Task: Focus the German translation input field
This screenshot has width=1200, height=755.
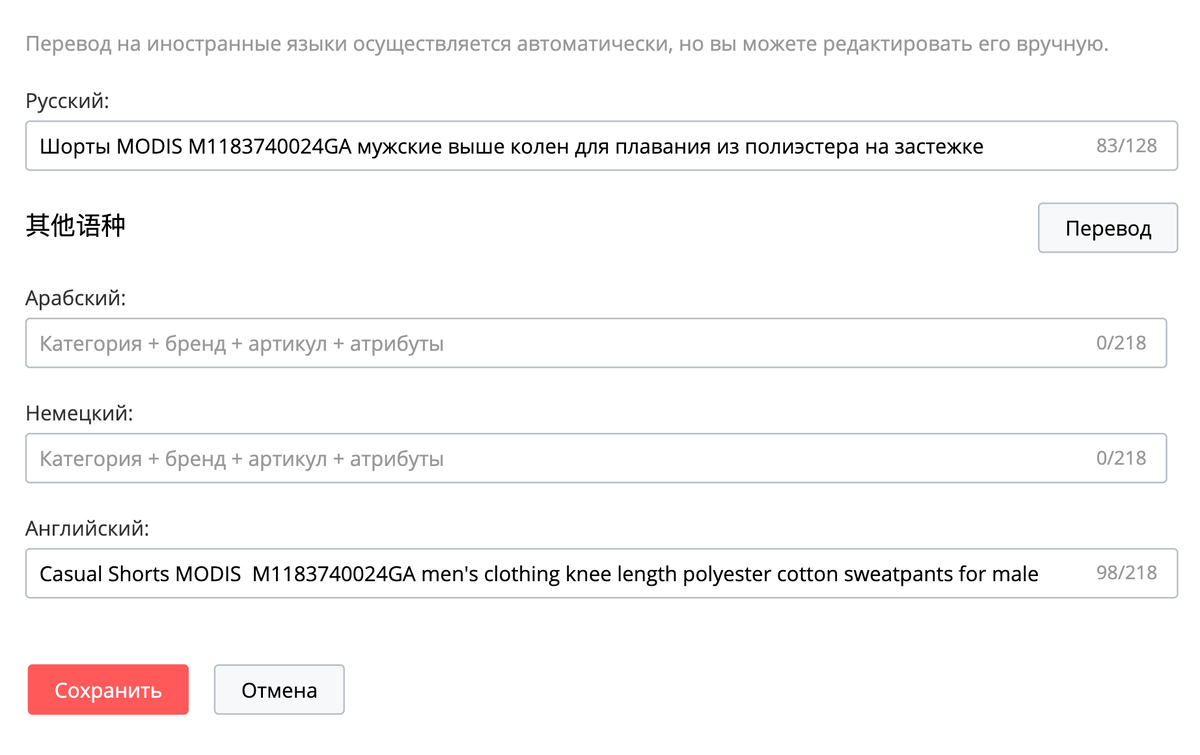Action: 596,459
